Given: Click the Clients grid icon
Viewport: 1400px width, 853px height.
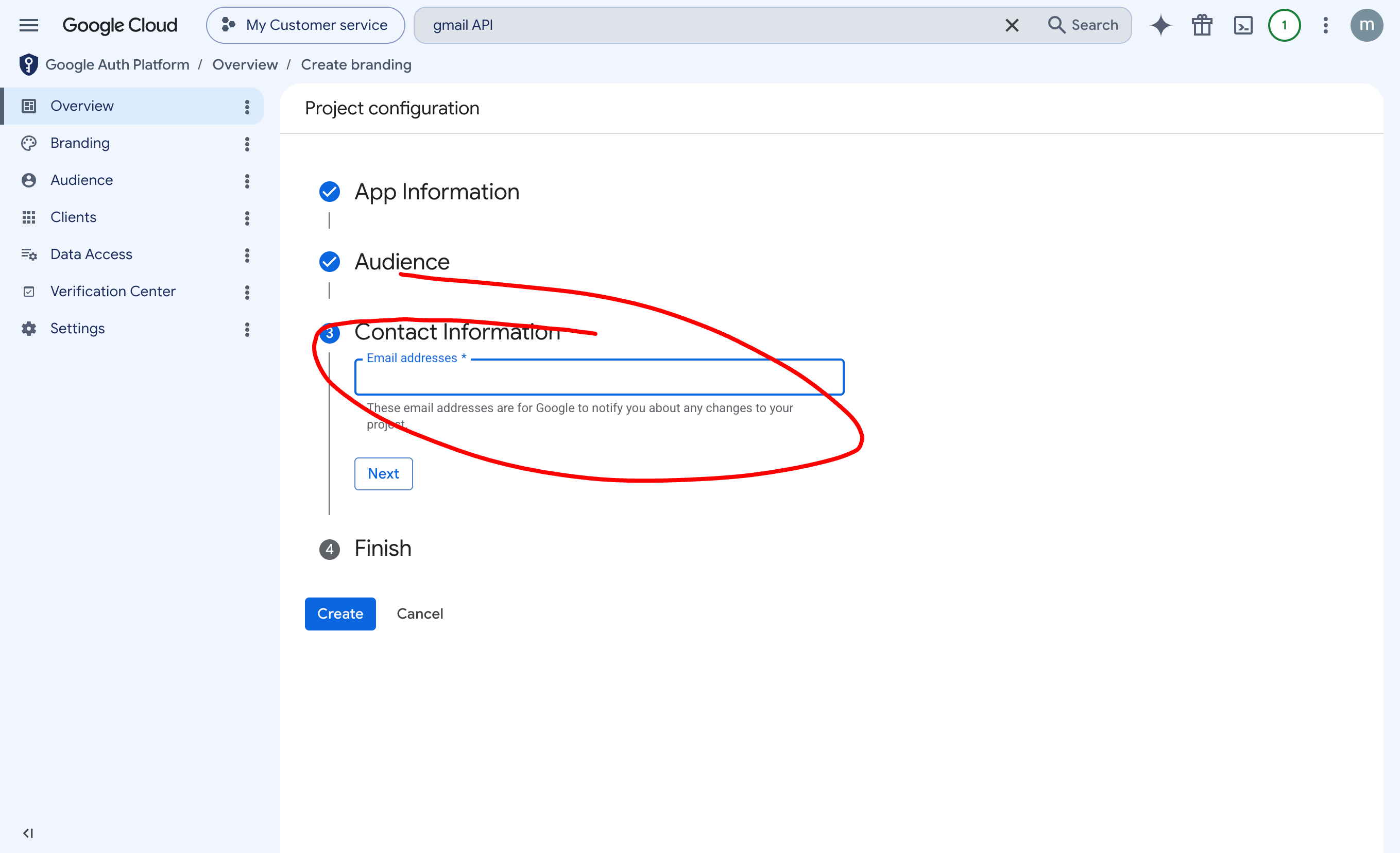Looking at the screenshot, I should point(29,217).
